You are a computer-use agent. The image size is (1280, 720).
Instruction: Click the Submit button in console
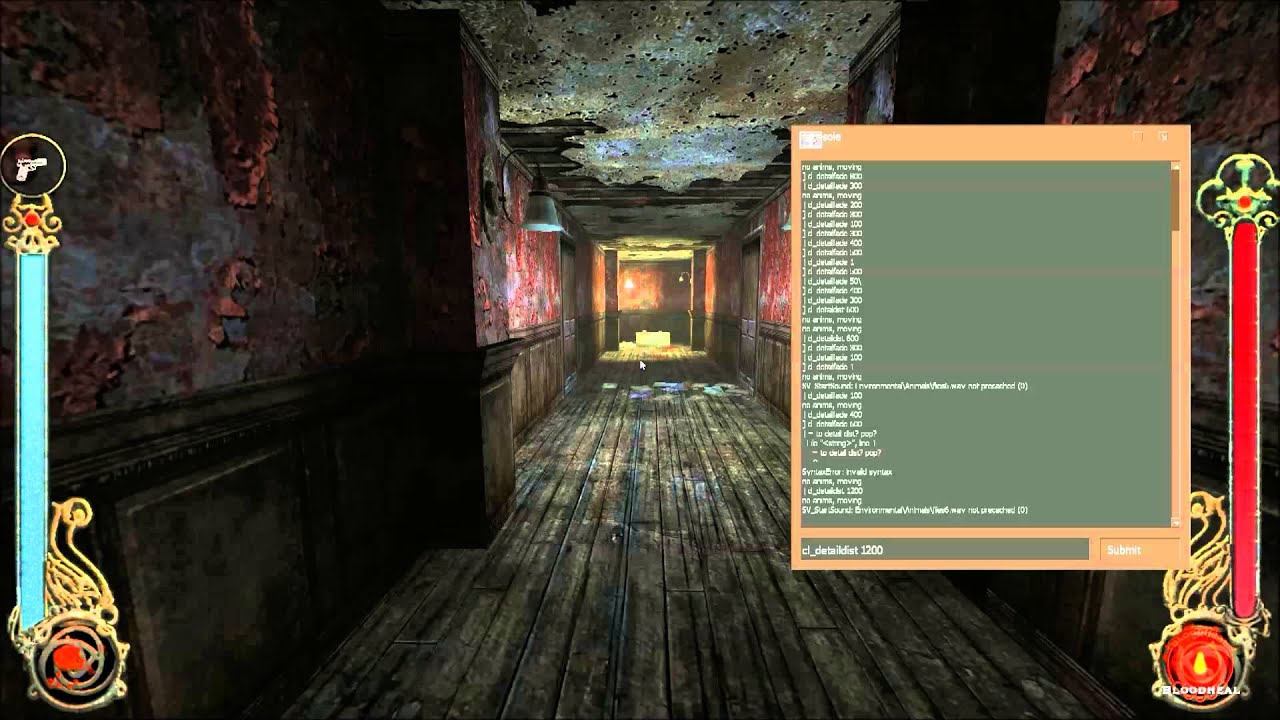(1138, 549)
